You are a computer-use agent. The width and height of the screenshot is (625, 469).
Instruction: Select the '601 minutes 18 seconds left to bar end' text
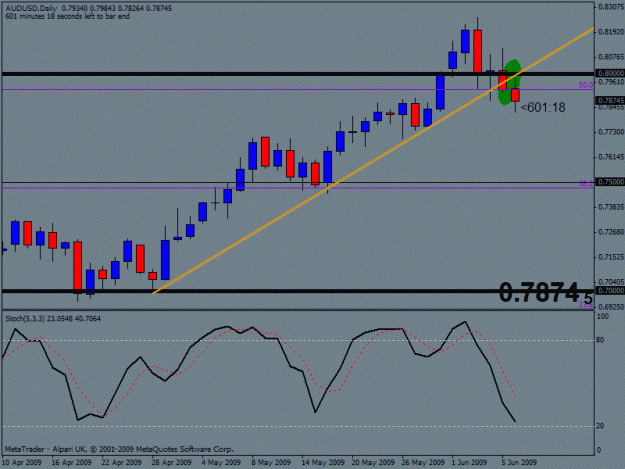67,16
